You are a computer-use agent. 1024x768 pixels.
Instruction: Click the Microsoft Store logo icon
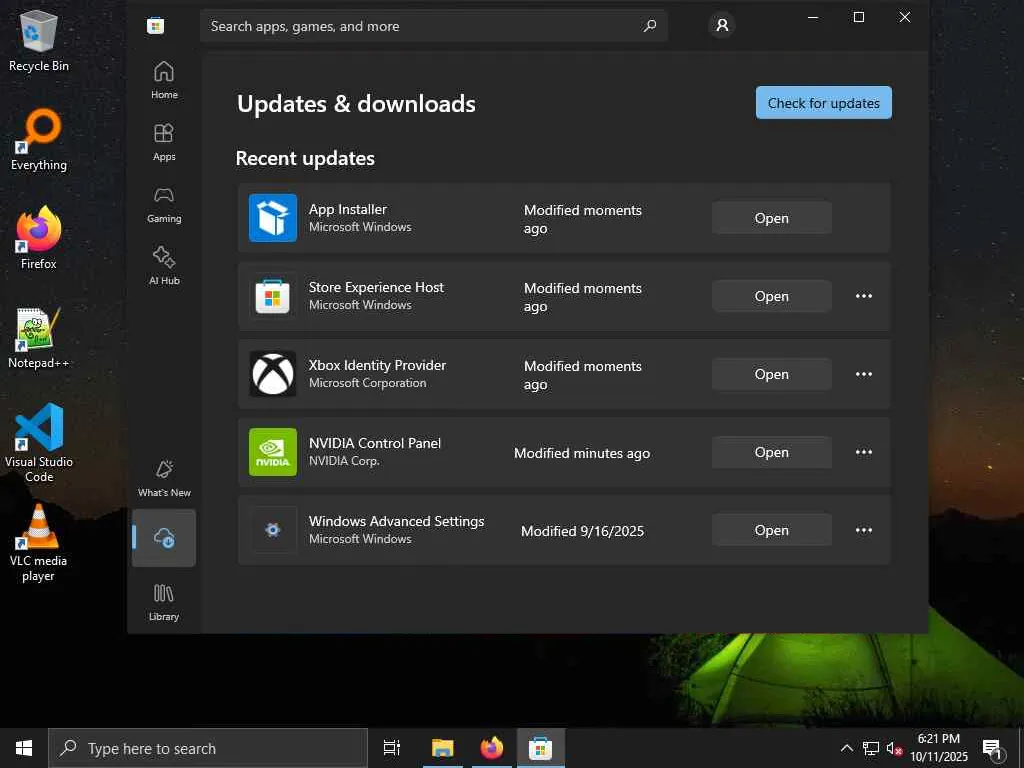click(155, 26)
